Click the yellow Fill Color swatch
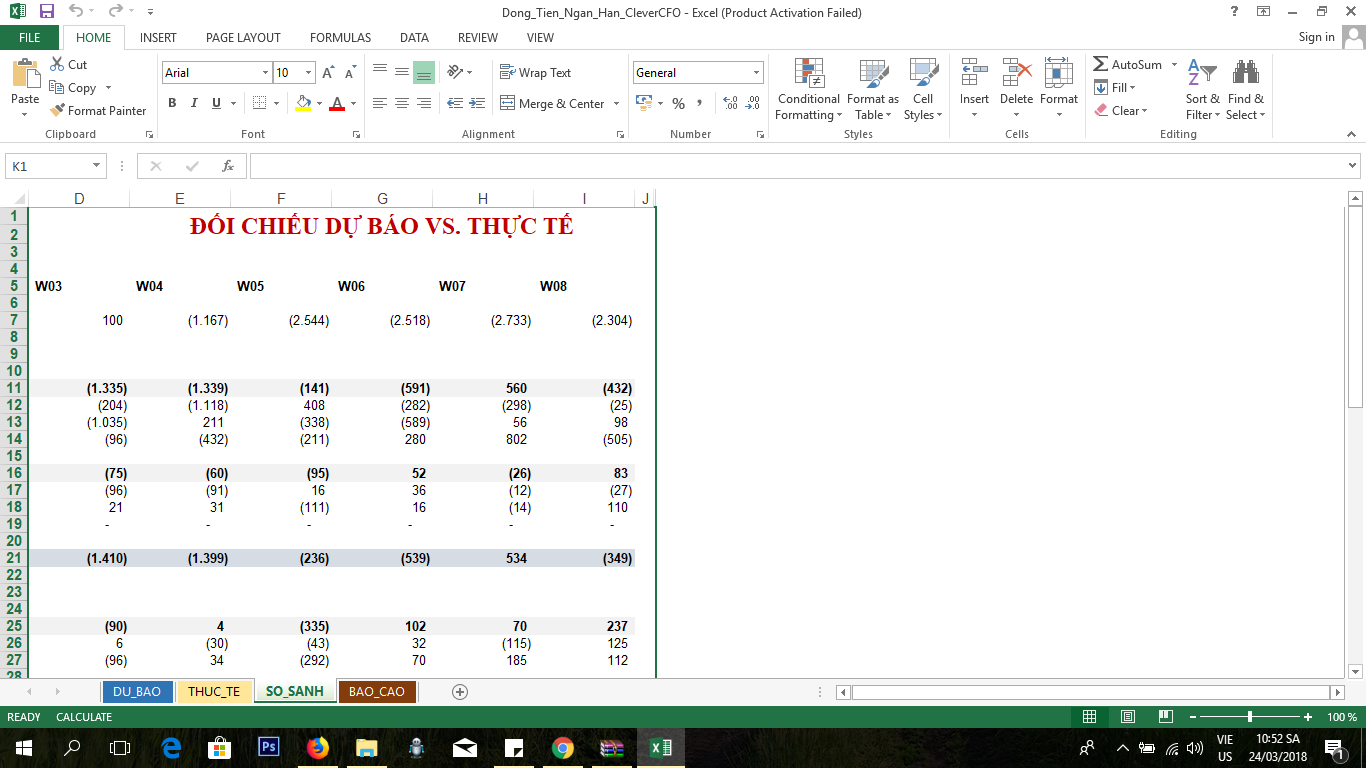The width and height of the screenshot is (1366, 768). 304,103
